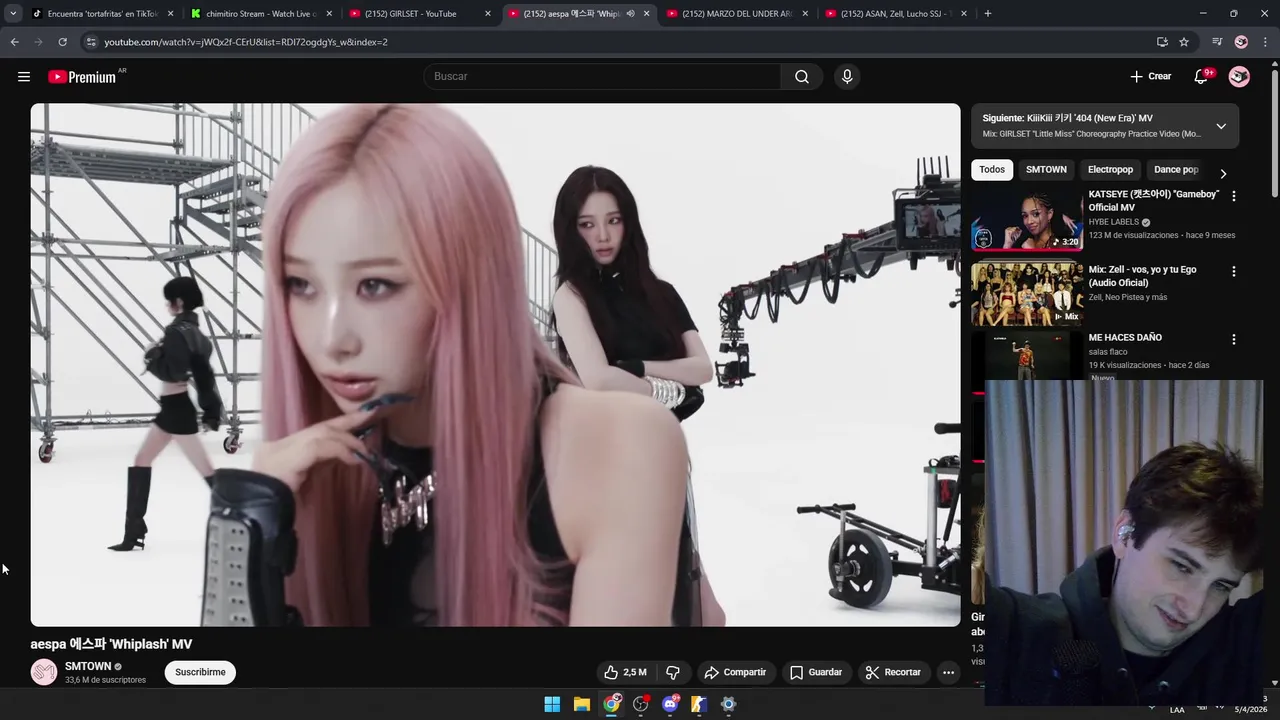Open Chrome tab search dropdown
This screenshot has height=720, width=1280.
pos(13,14)
